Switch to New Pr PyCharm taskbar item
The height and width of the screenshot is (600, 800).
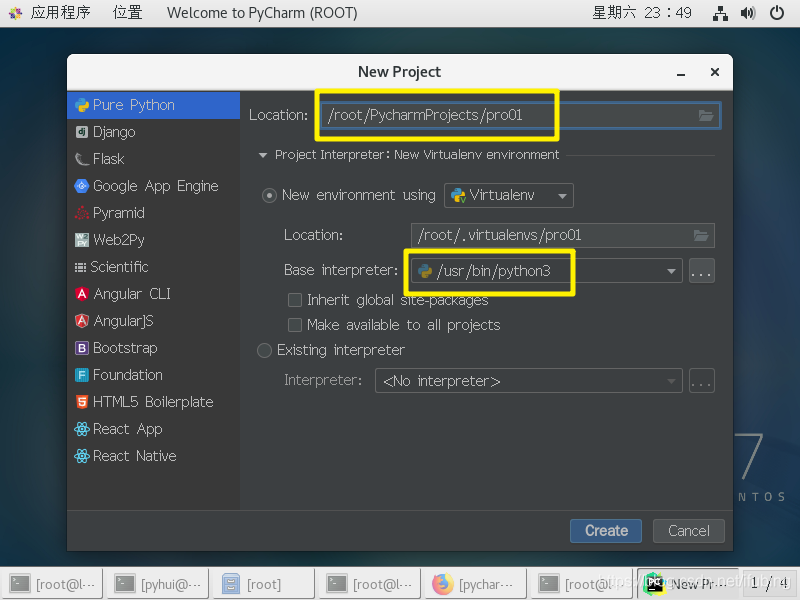pos(687,584)
